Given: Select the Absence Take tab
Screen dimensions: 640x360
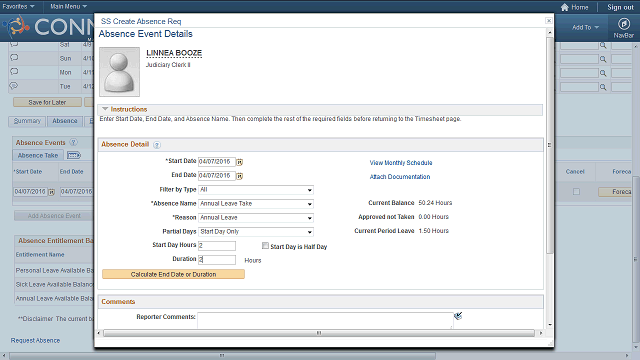Looking at the screenshot, I should [38, 156].
